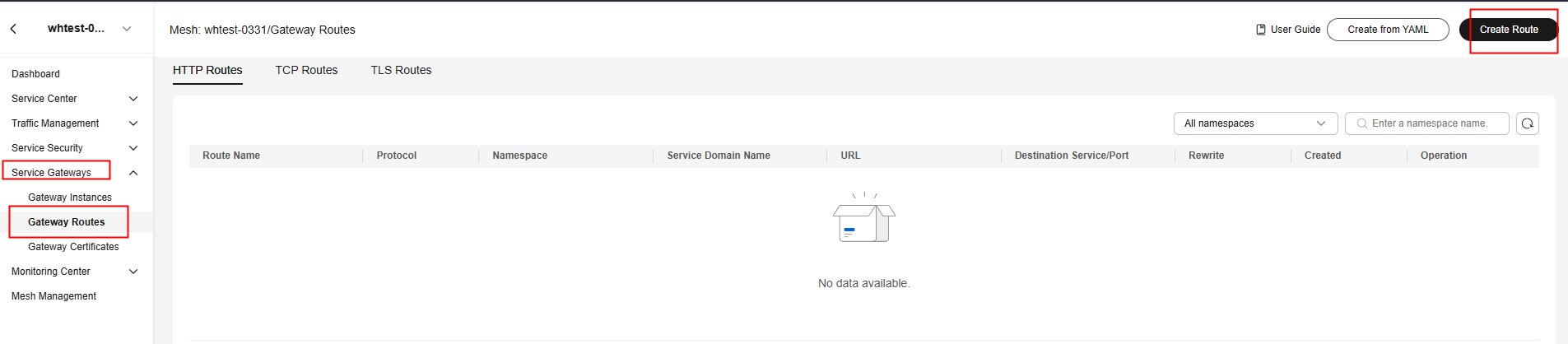The height and width of the screenshot is (344, 1568).
Task: Expand the Traffic Management menu chevron
Action: [133, 123]
